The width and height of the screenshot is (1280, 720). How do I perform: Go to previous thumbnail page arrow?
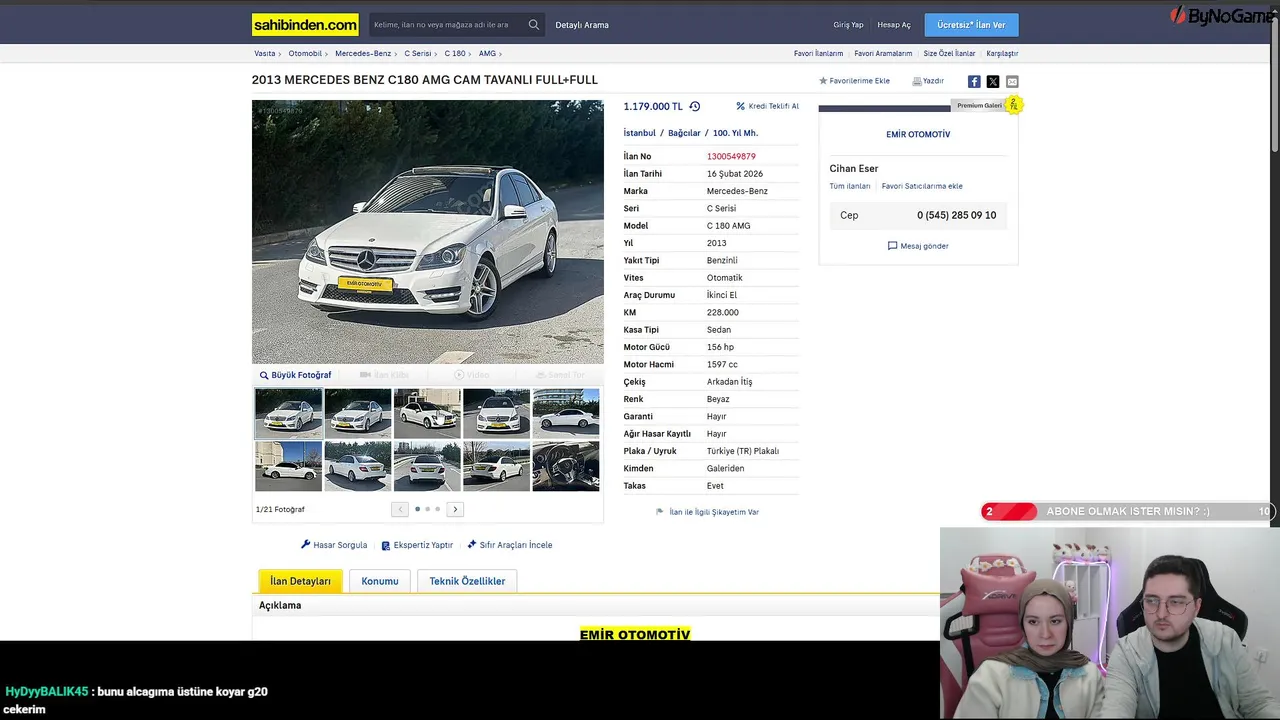point(400,509)
